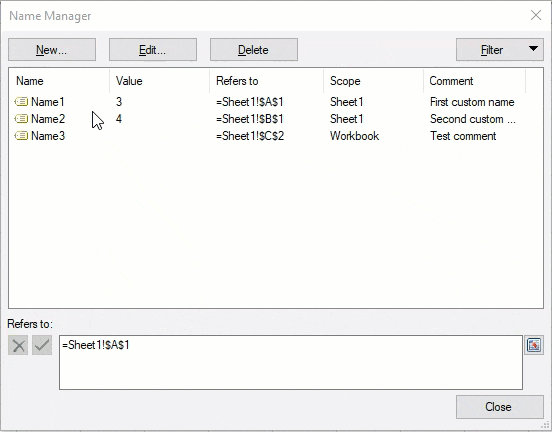The width and height of the screenshot is (552, 432).
Task: Click the Edit... button
Action: tap(153, 50)
